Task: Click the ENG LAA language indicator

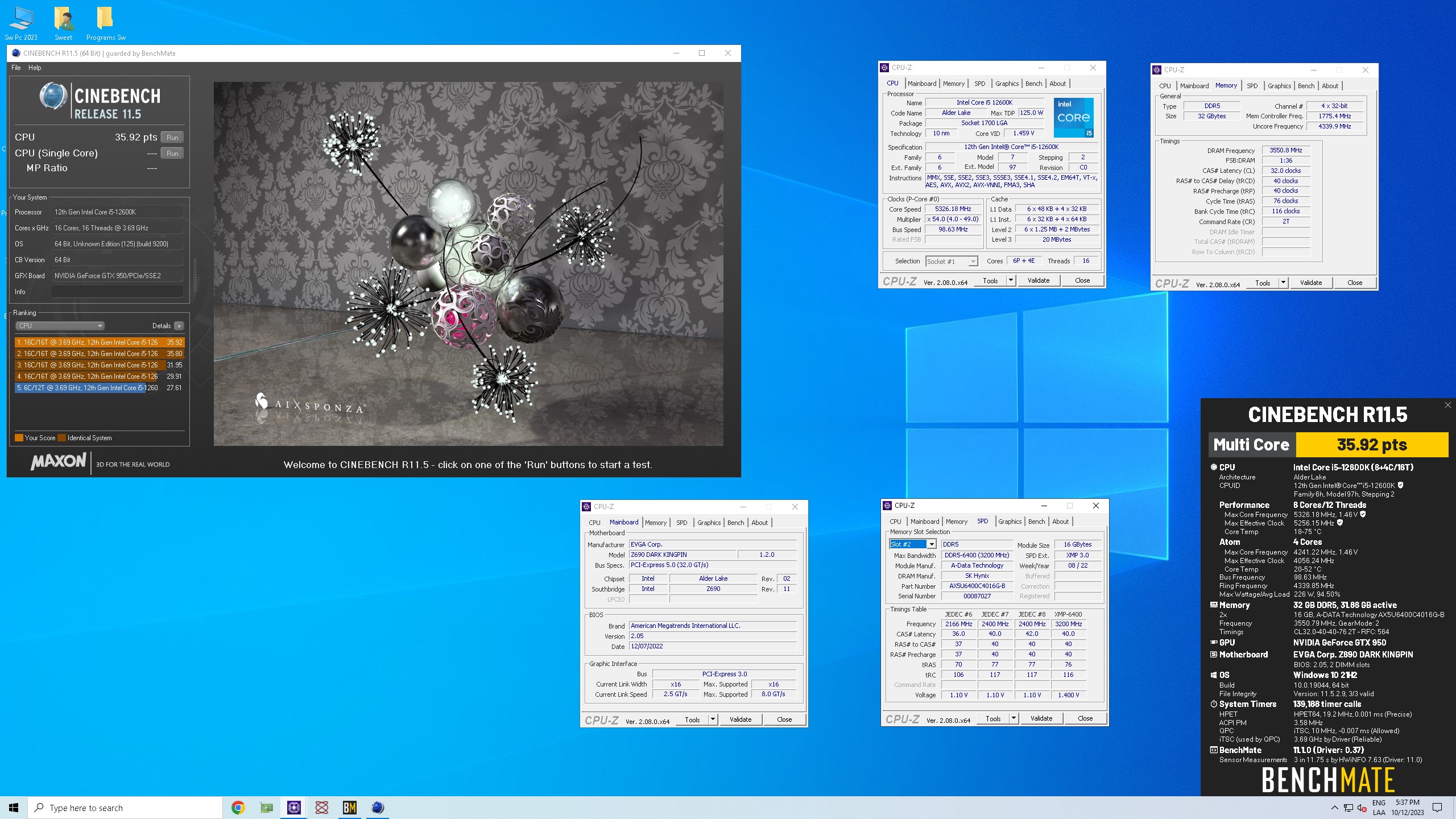Action: [1379, 808]
